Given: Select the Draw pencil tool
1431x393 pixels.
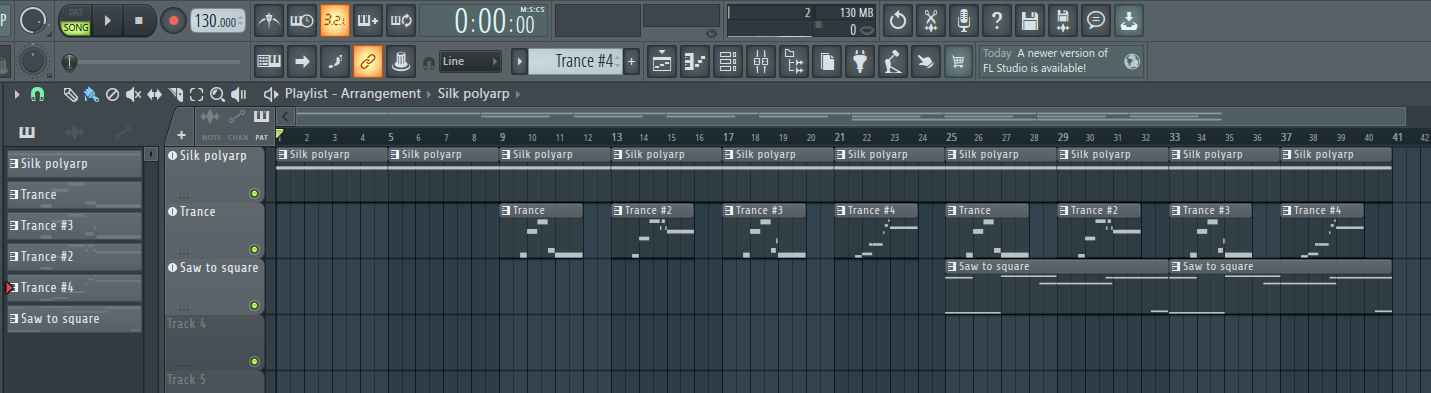Looking at the screenshot, I should (70, 94).
